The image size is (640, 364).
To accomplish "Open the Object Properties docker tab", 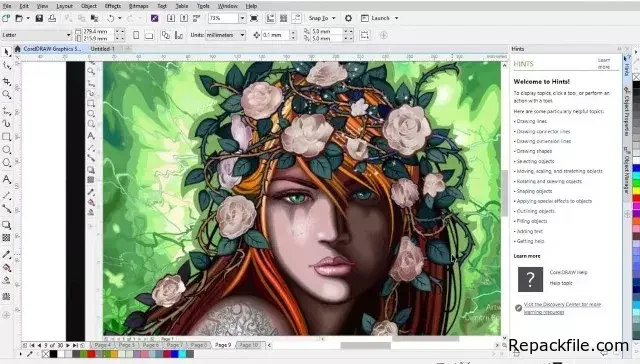I will pyautogui.click(x=627, y=111).
